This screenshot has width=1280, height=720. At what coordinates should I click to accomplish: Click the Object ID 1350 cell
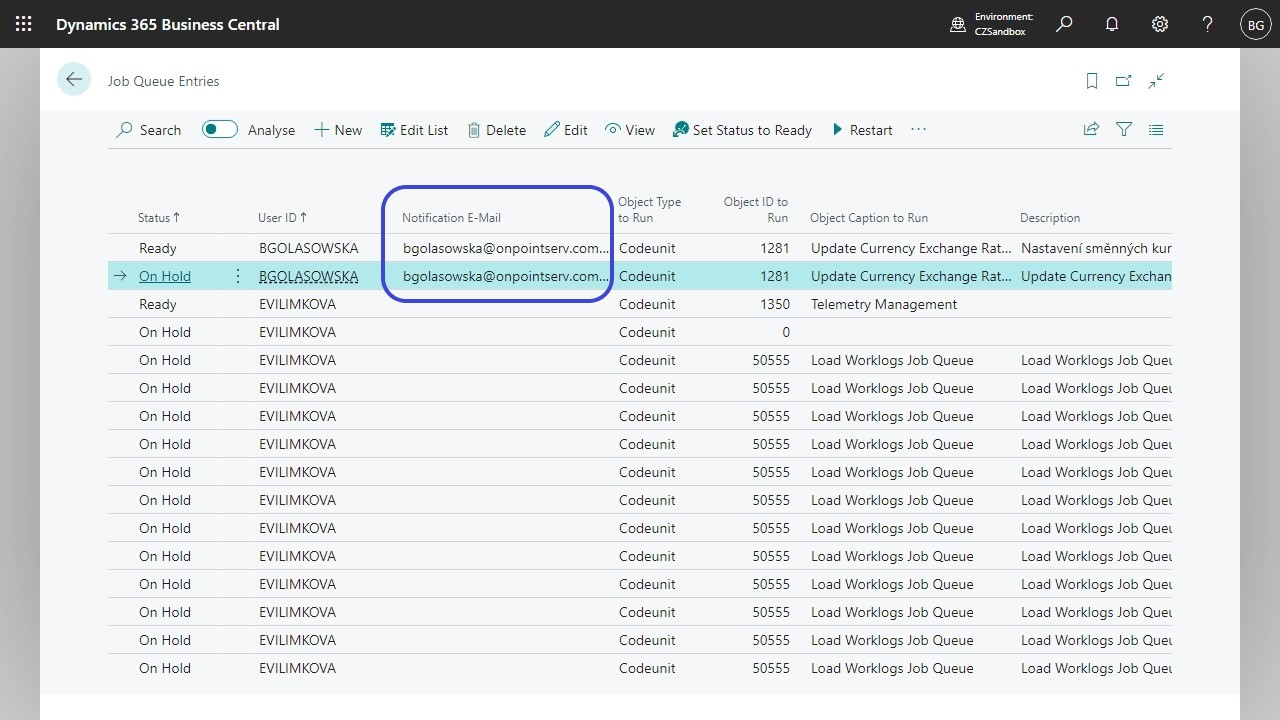(774, 304)
